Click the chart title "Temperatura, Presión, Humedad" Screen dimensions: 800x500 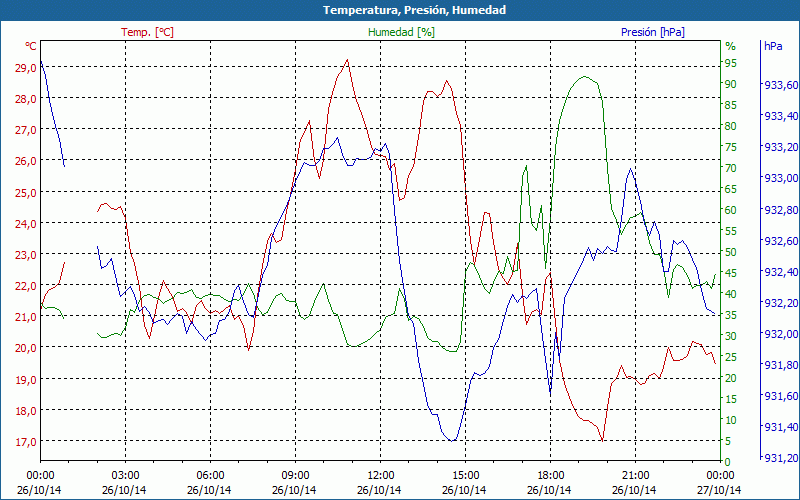(414, 10)
